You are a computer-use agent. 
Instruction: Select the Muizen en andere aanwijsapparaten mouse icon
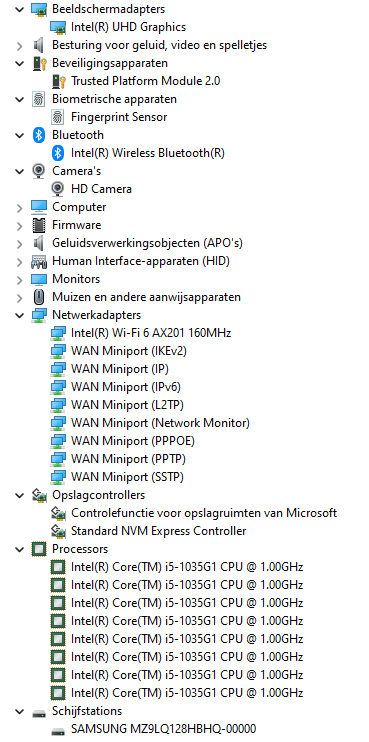[x=39, y=297]
